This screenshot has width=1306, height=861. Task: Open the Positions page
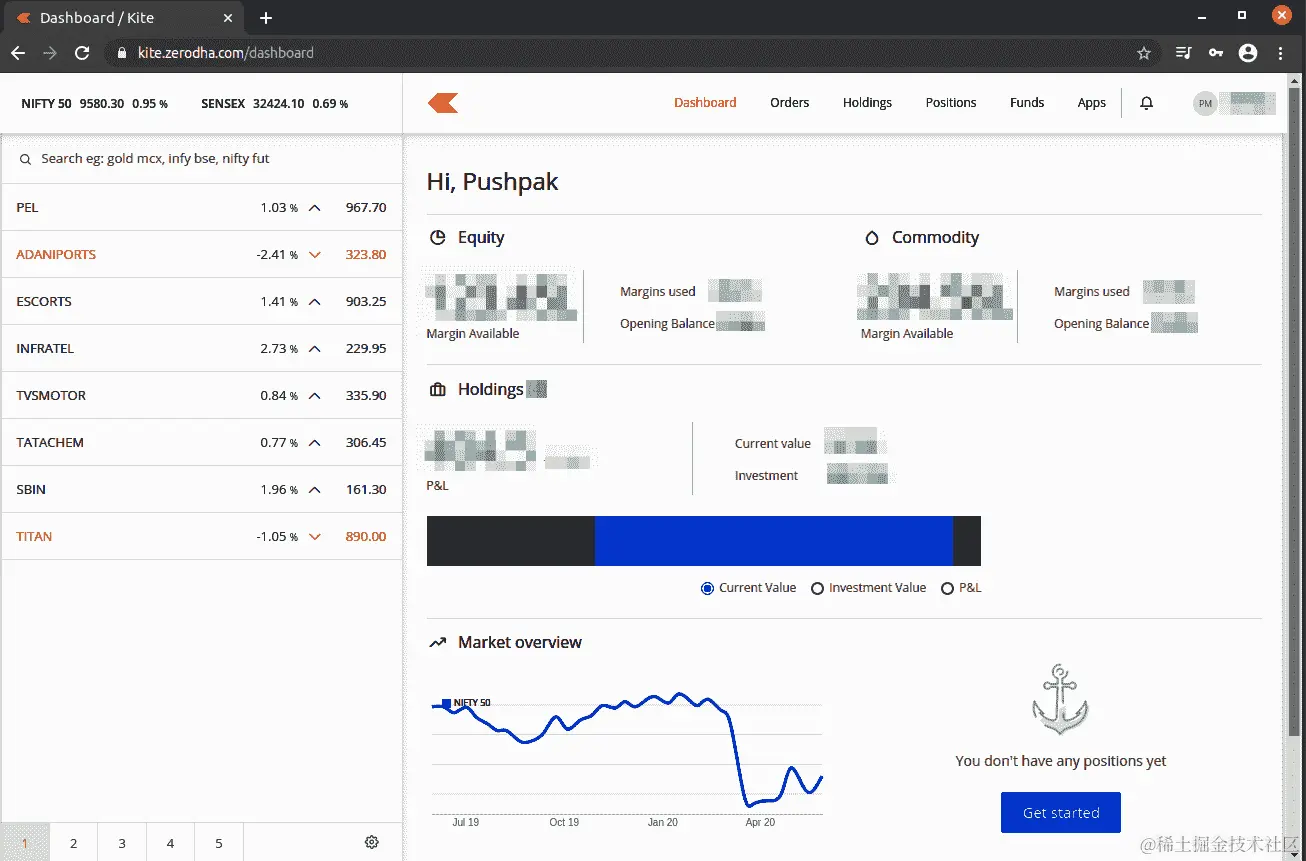(951, 102)
